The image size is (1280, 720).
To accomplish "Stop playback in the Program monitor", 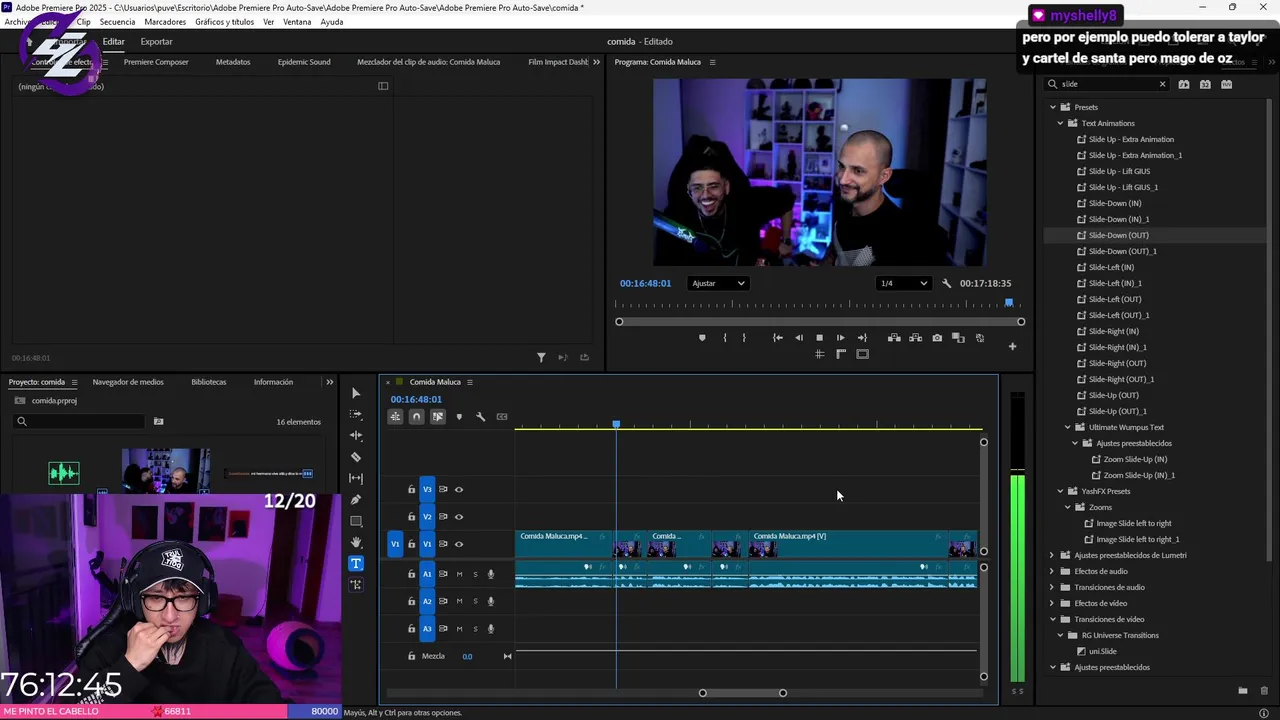I will click(819, 338).
